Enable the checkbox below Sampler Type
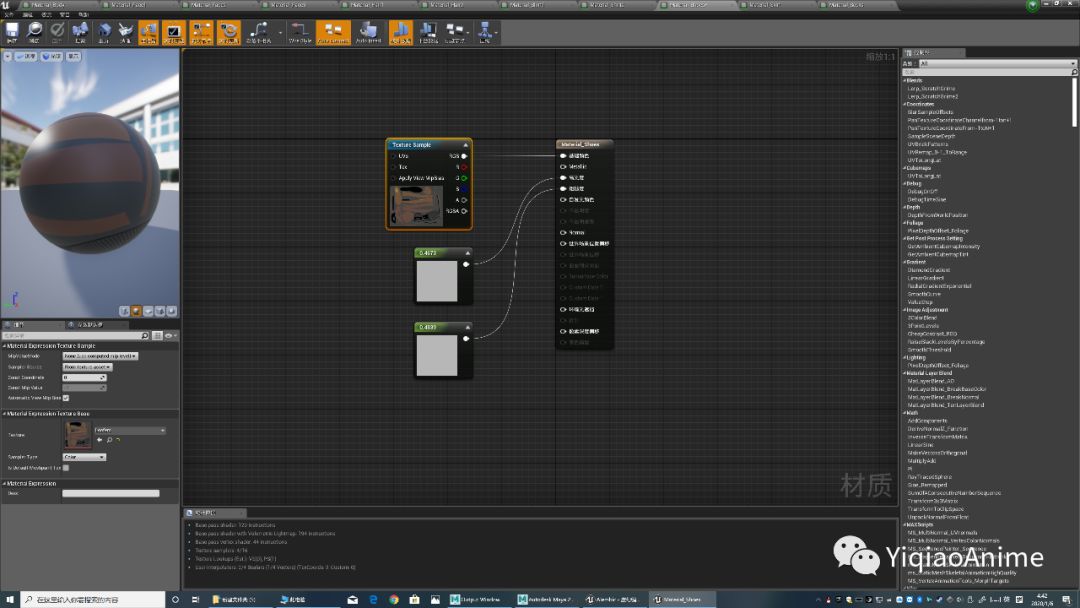Screen dimensions: 1080x608 (66, 466)
